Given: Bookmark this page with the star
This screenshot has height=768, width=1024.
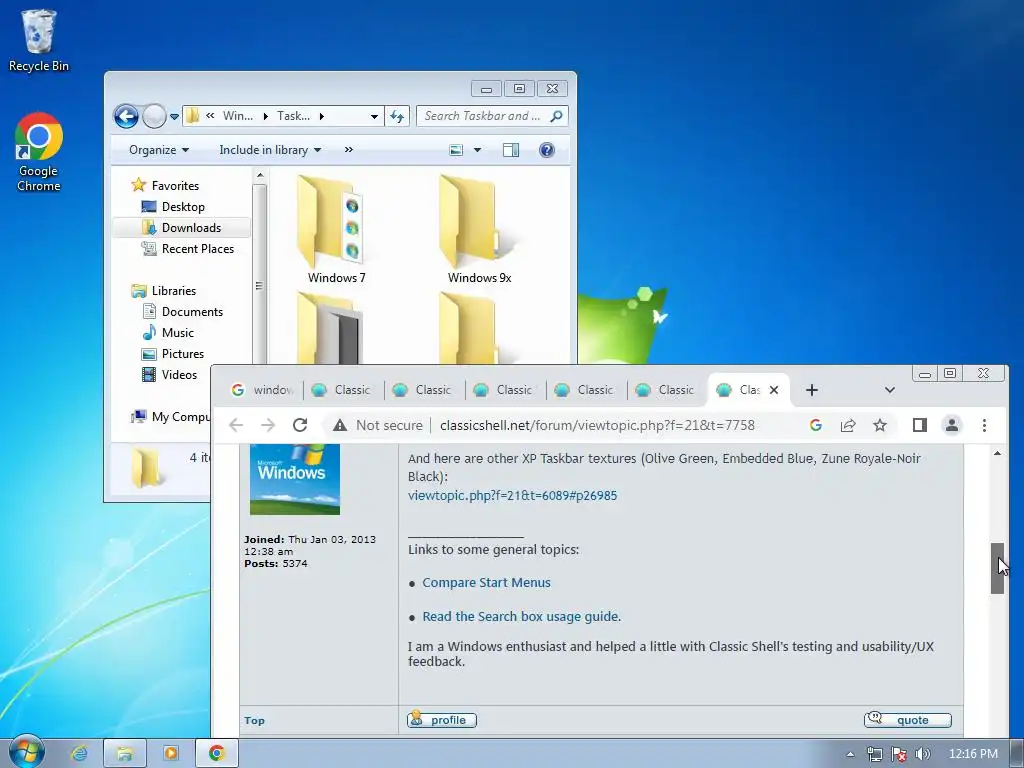Looking at the screenshot, I should coord(880,425).
